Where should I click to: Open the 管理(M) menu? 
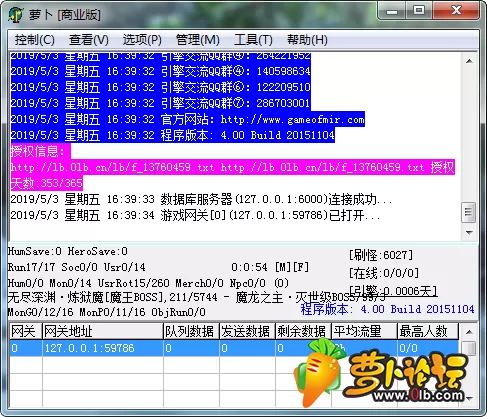(x=198, y=40)
